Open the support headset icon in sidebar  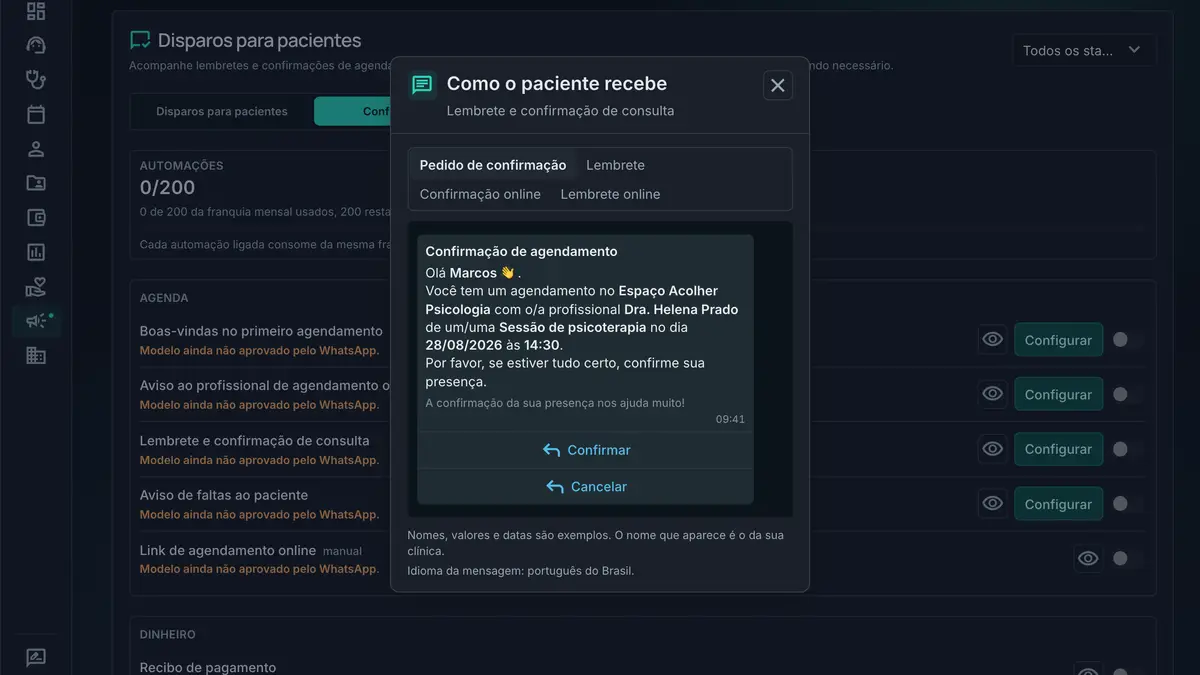tap(36, 46)
